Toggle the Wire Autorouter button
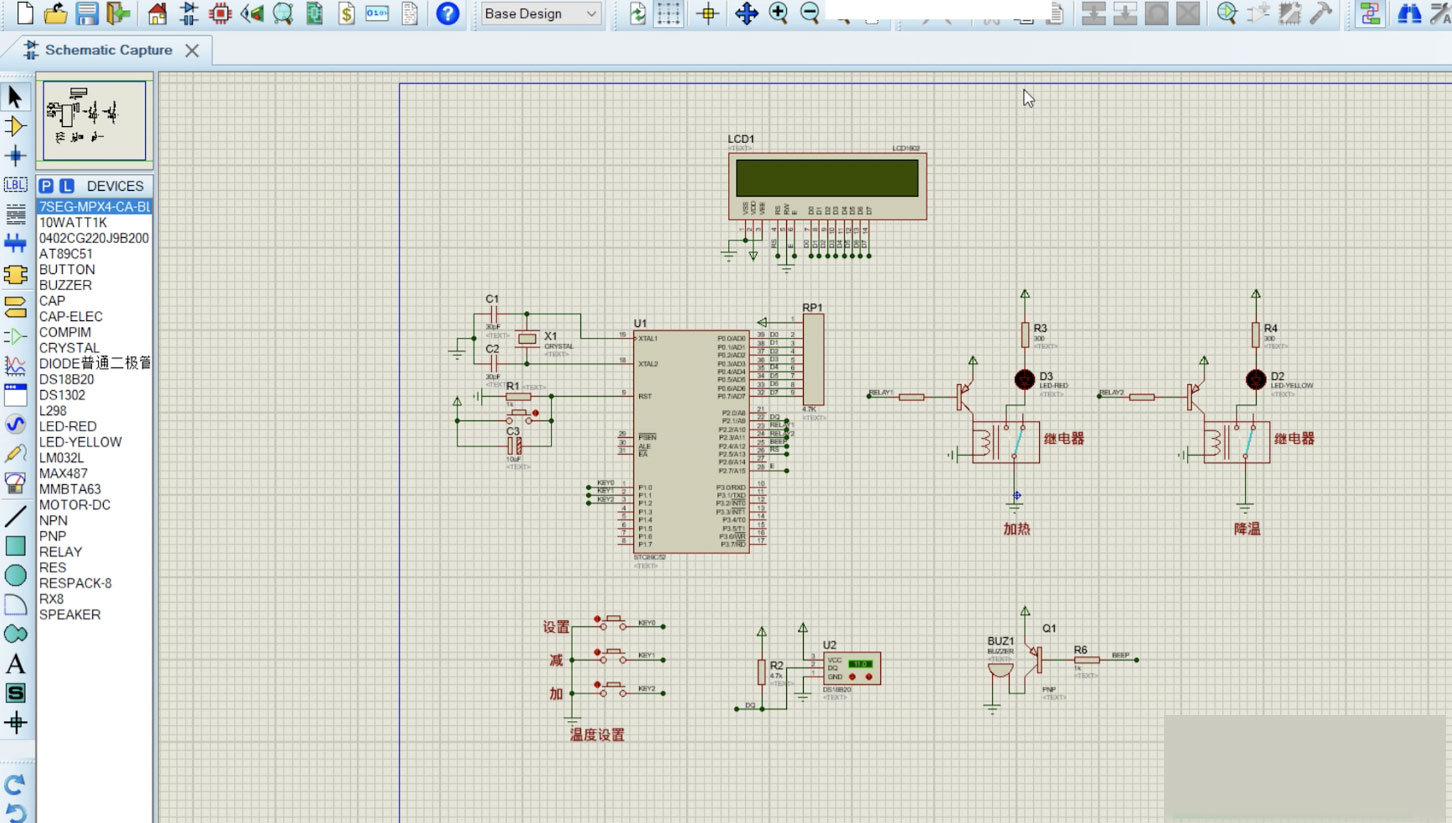 click(x=1370, y=13)
